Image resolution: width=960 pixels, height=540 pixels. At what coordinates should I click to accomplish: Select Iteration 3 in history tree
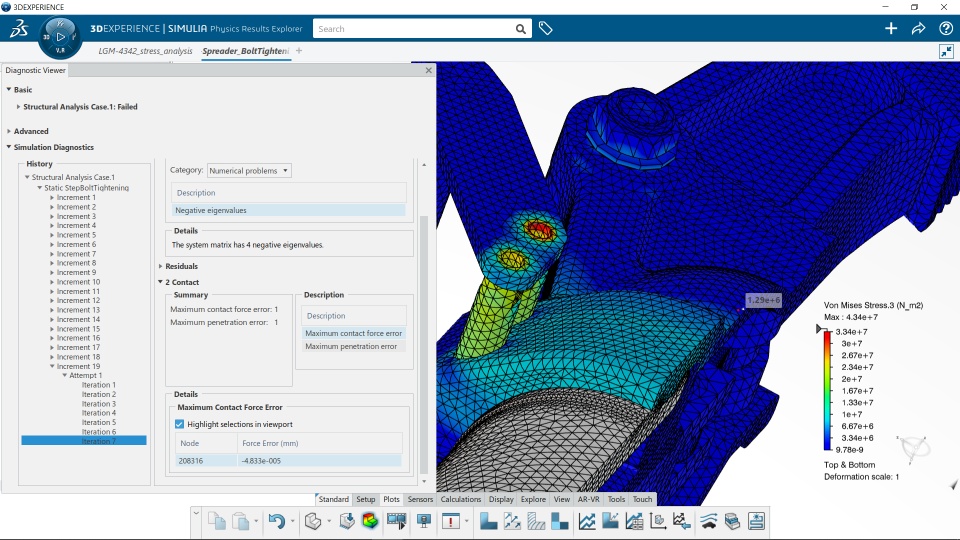(99, 403)
